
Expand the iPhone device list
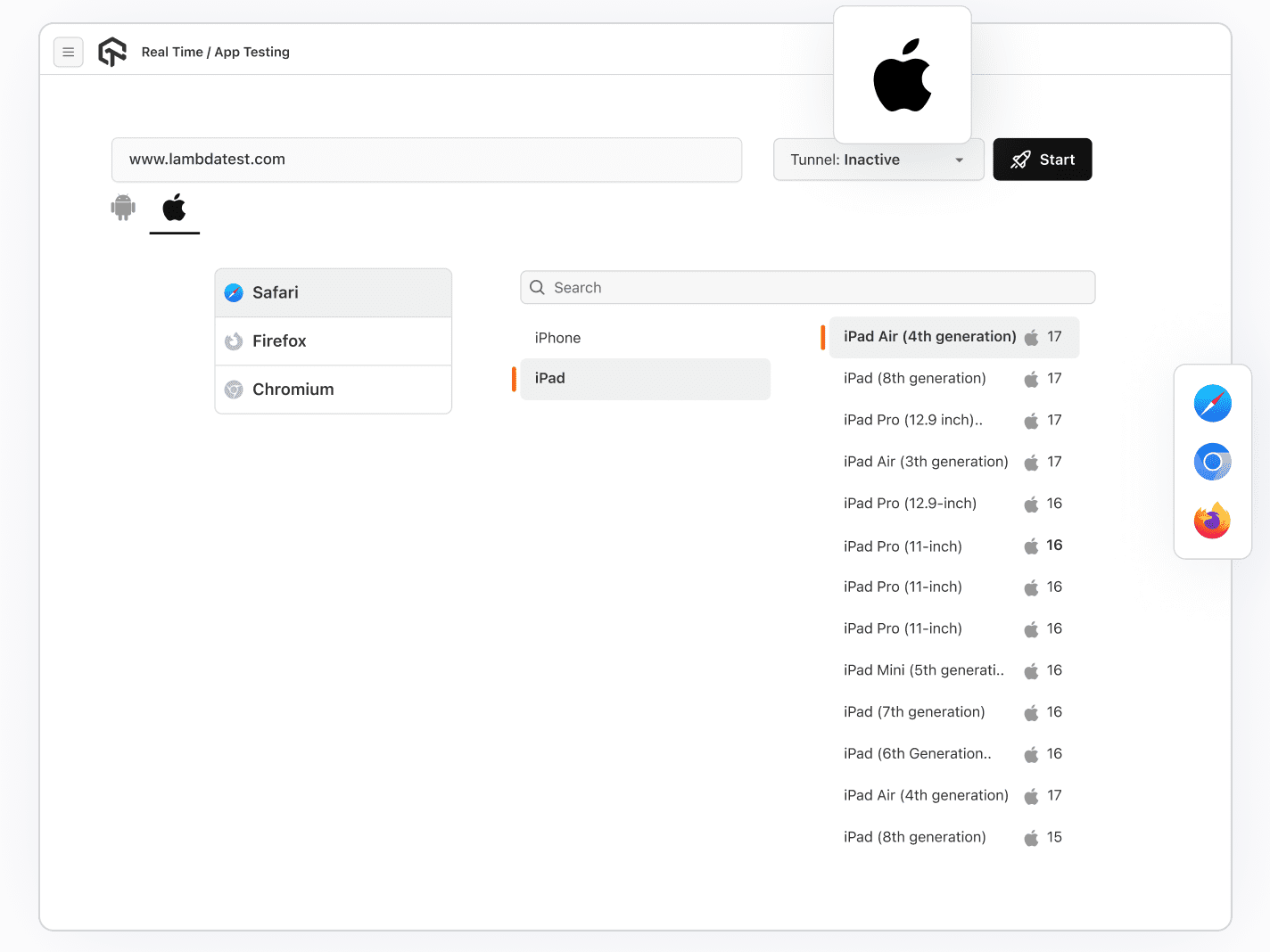tap(557, 338)
